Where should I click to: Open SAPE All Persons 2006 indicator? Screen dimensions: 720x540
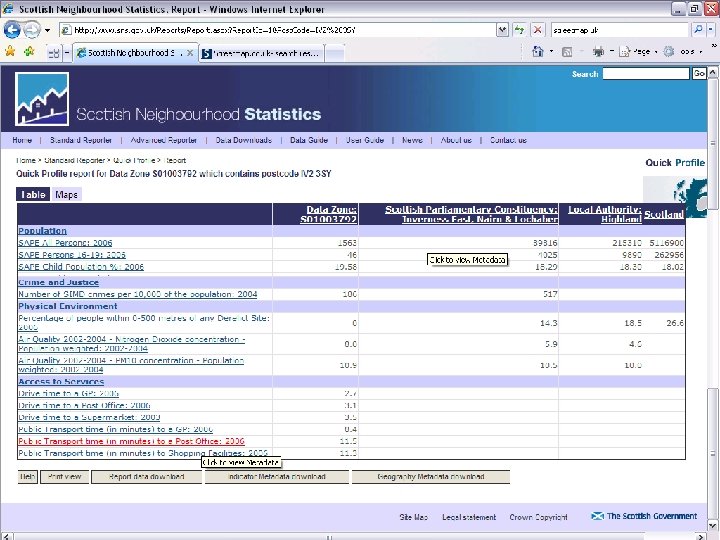click(65, 242)
